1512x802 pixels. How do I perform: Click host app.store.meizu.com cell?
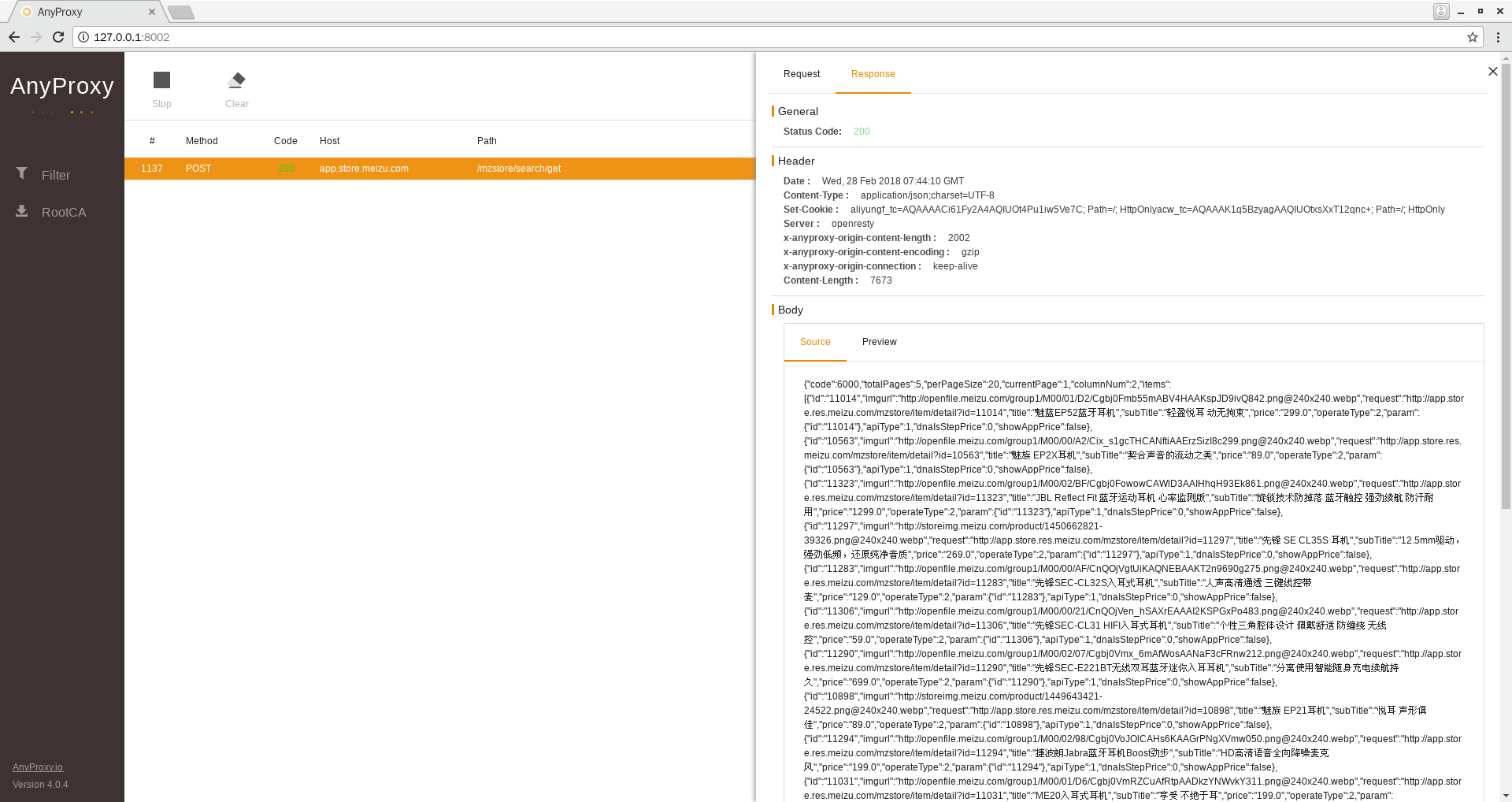(x=364, y=169)
